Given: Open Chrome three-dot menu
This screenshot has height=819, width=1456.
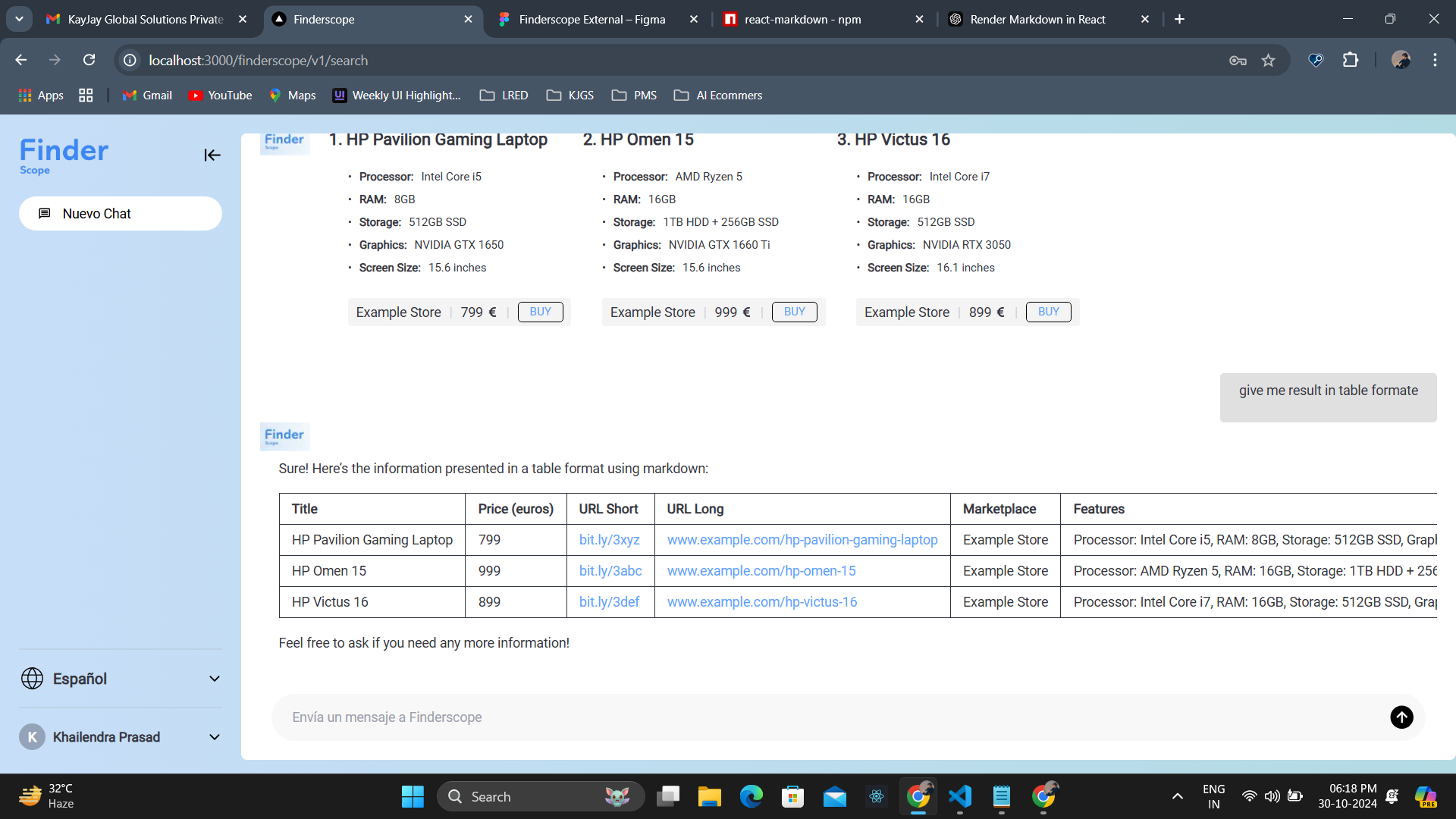Looking at the screenshot, I should tap(1435, 60).
